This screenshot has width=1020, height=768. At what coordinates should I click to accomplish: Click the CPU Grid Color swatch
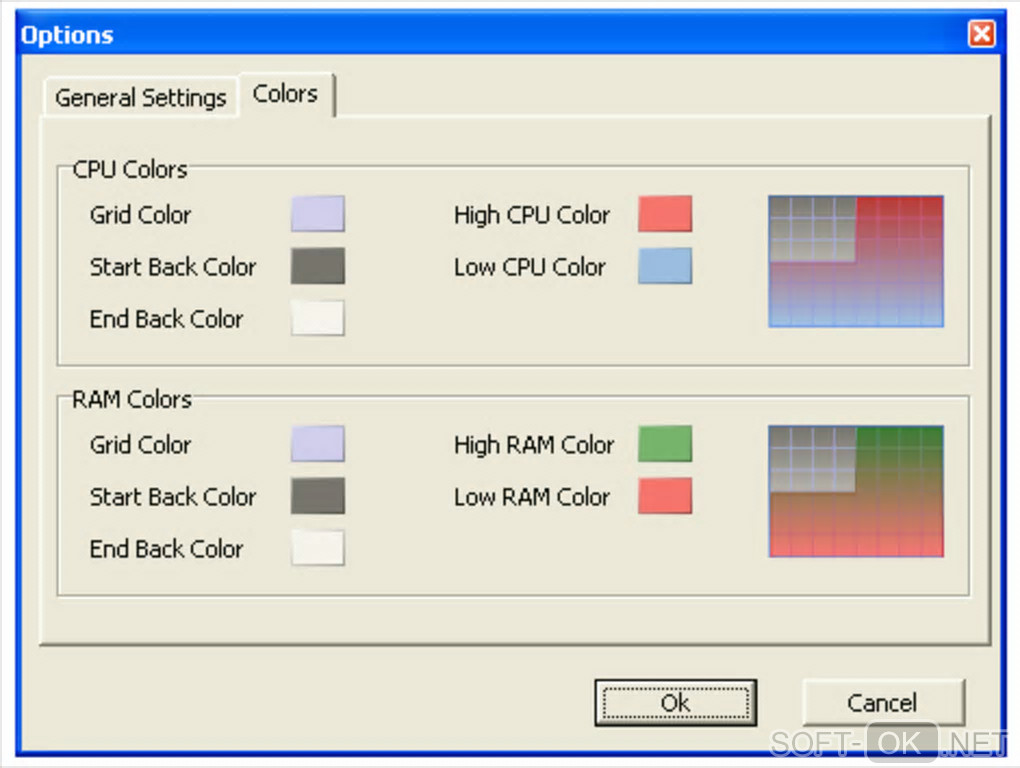(317, 214)
